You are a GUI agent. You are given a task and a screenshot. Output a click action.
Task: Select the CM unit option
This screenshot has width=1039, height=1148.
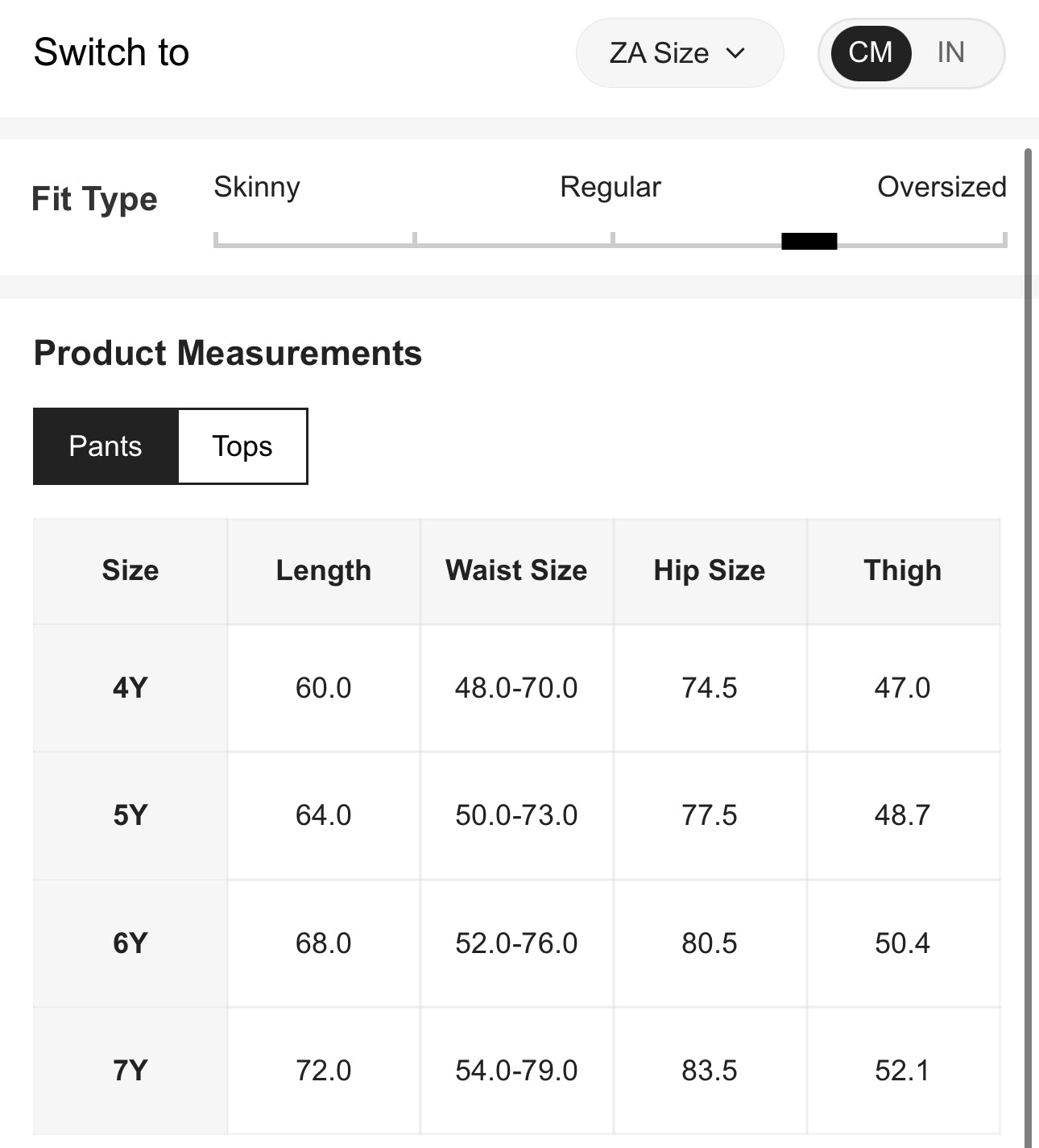[x=871, y=53]
